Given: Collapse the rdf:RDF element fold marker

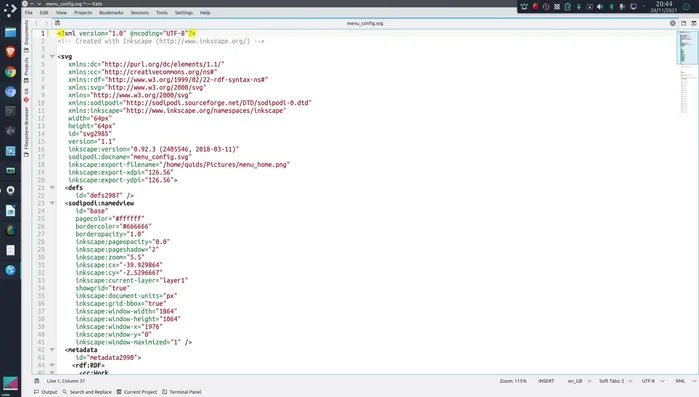Looking at the screenshot, I should pos(52,365).
